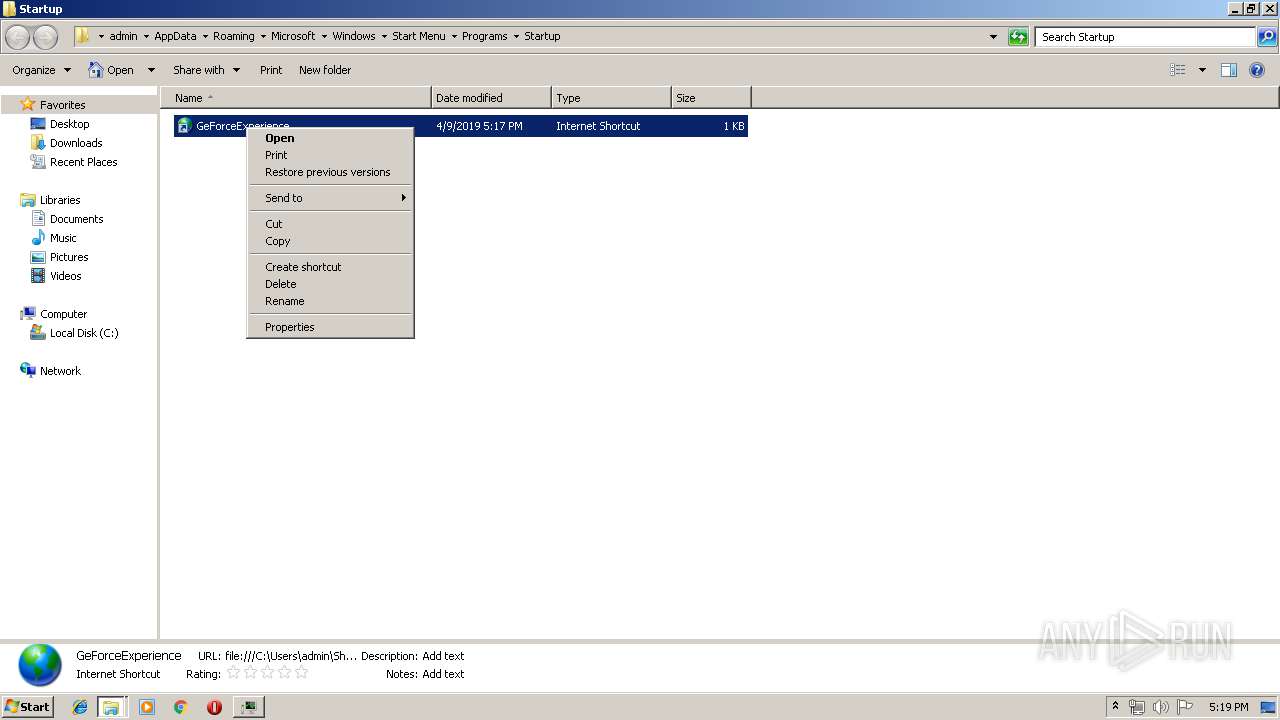Click Description Add text field
Viewport: 1280px width, 720px height.
tap(443, 656)
